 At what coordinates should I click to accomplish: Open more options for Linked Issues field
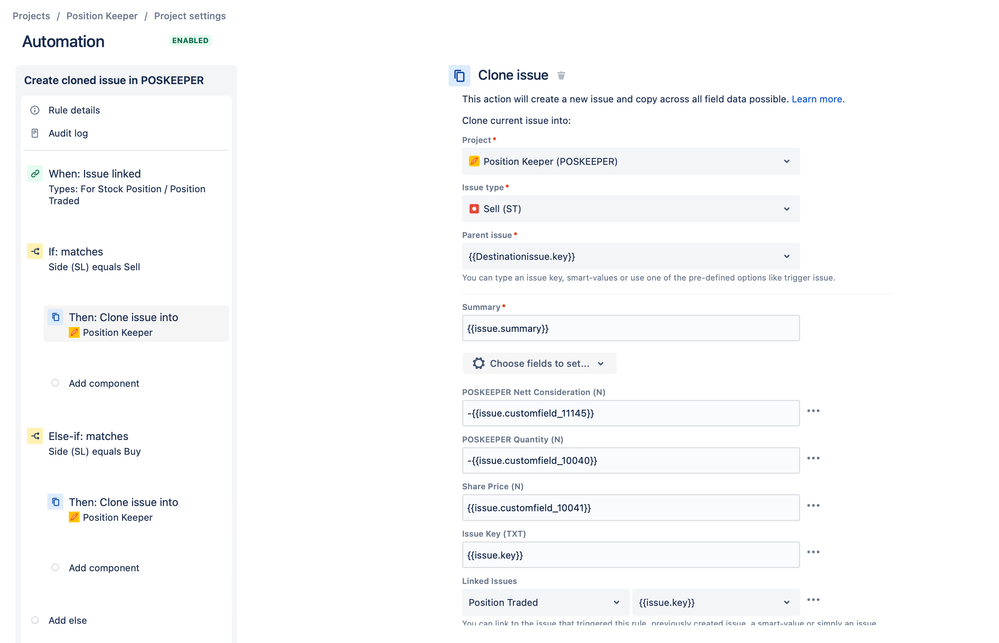[813, 600]
